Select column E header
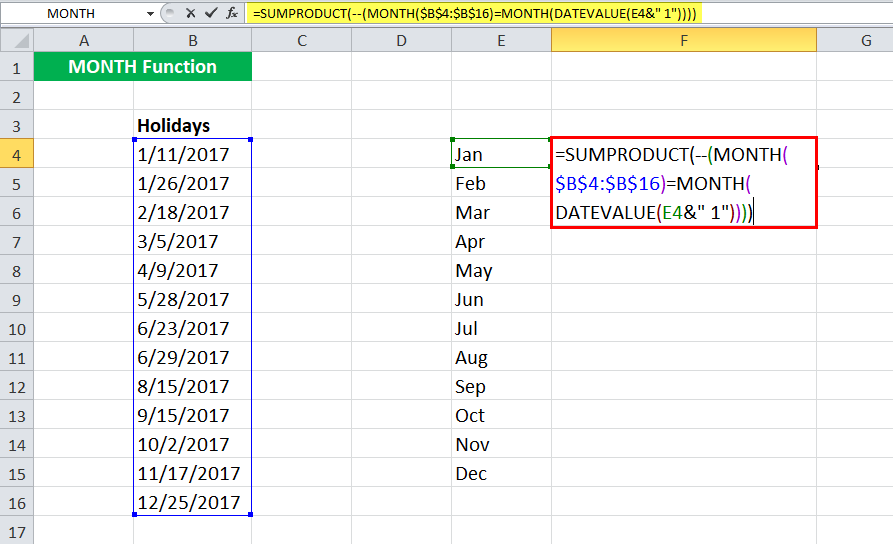The height and width of the screenshot is (544, 893). 501,40
